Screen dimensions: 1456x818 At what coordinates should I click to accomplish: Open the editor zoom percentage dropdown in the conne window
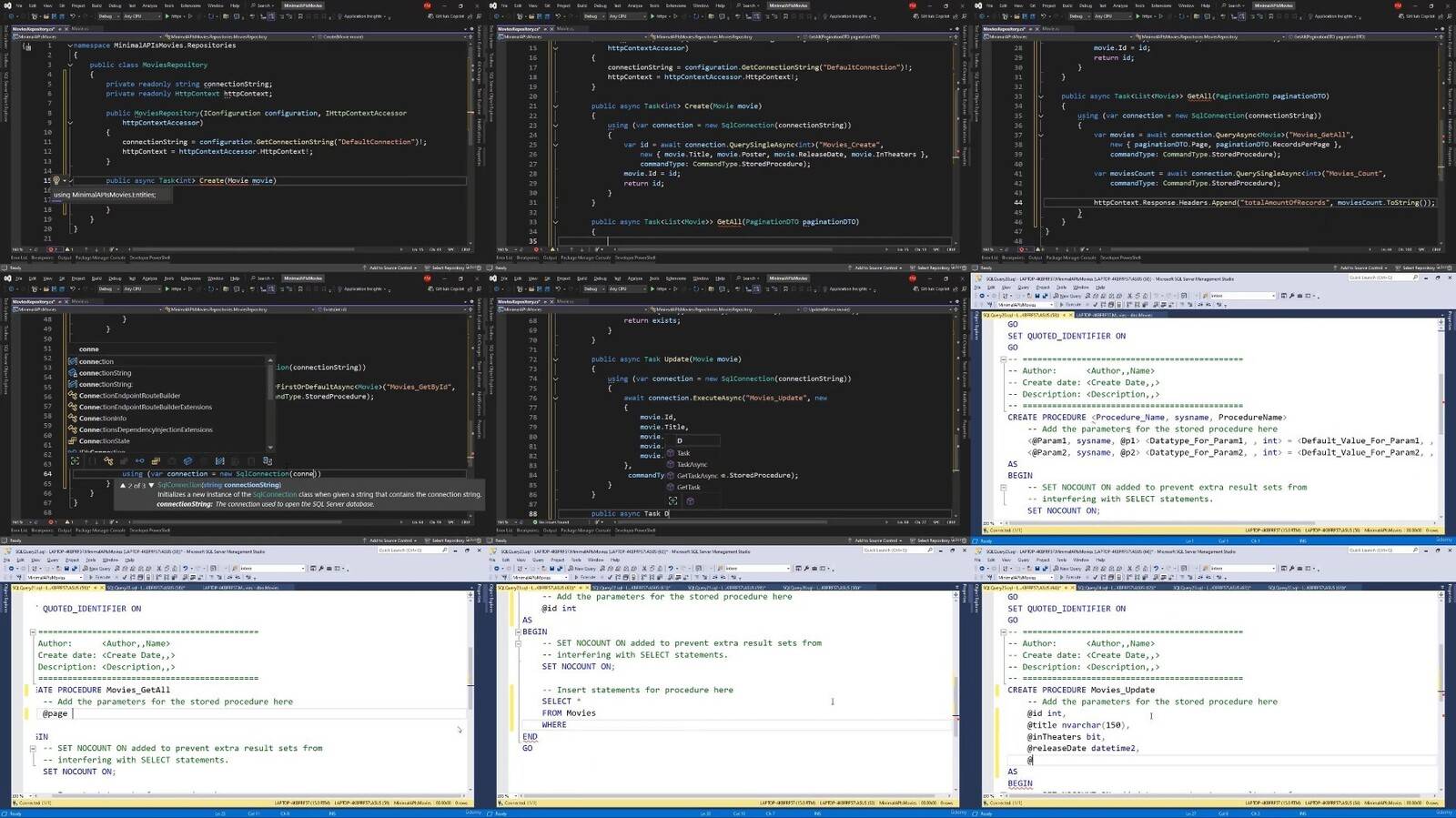click(x=21, y=522)
